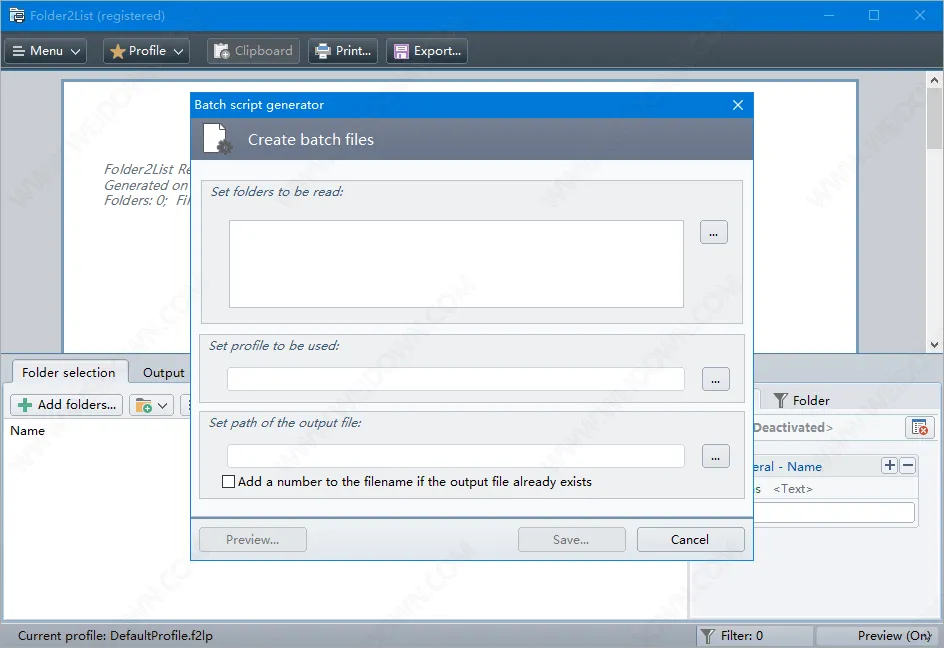Click the profile path input field
The height and width of the screenshot is (648, 944).
click(x=456, y=379)
